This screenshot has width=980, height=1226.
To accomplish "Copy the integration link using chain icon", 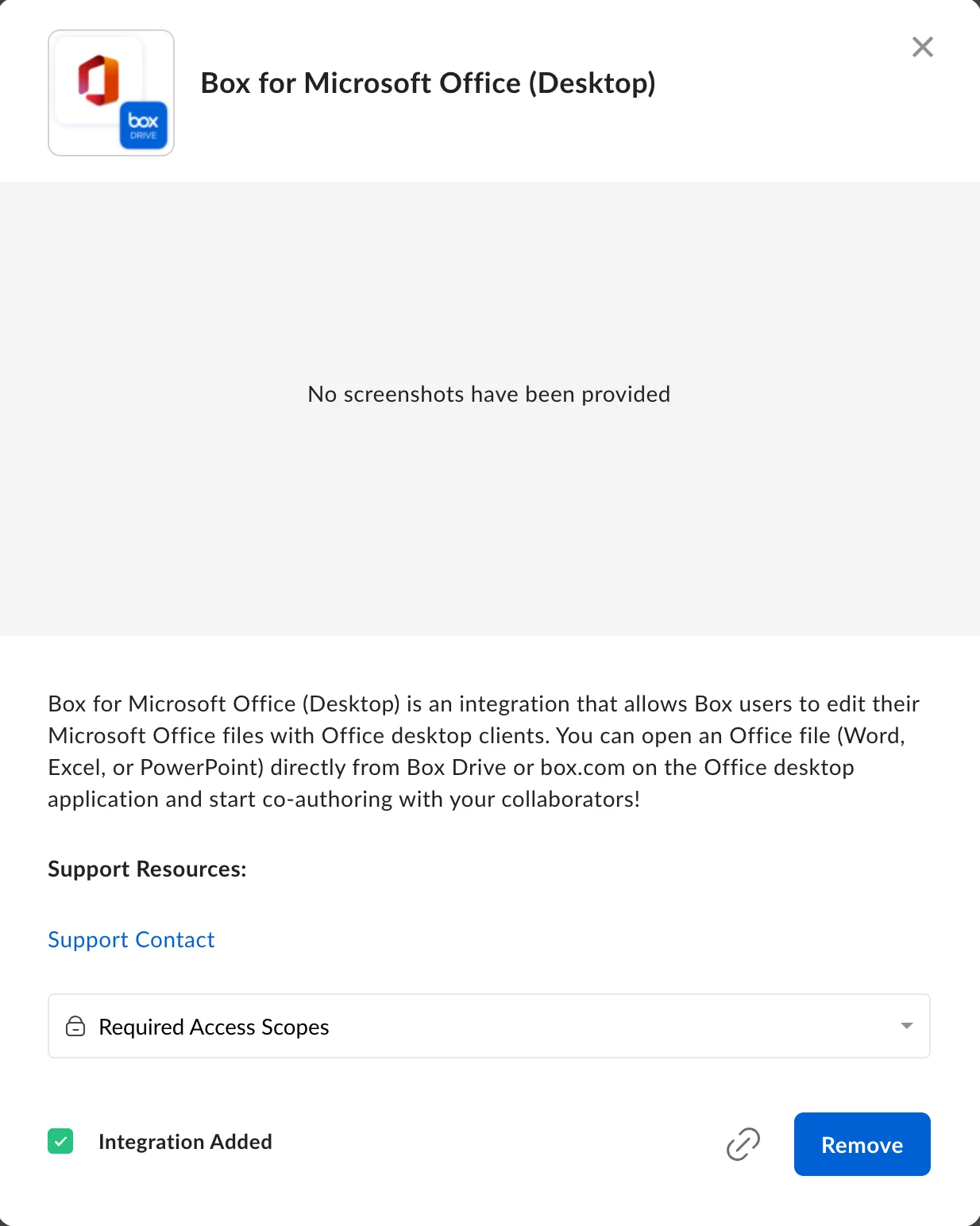I will (743, 1143).
